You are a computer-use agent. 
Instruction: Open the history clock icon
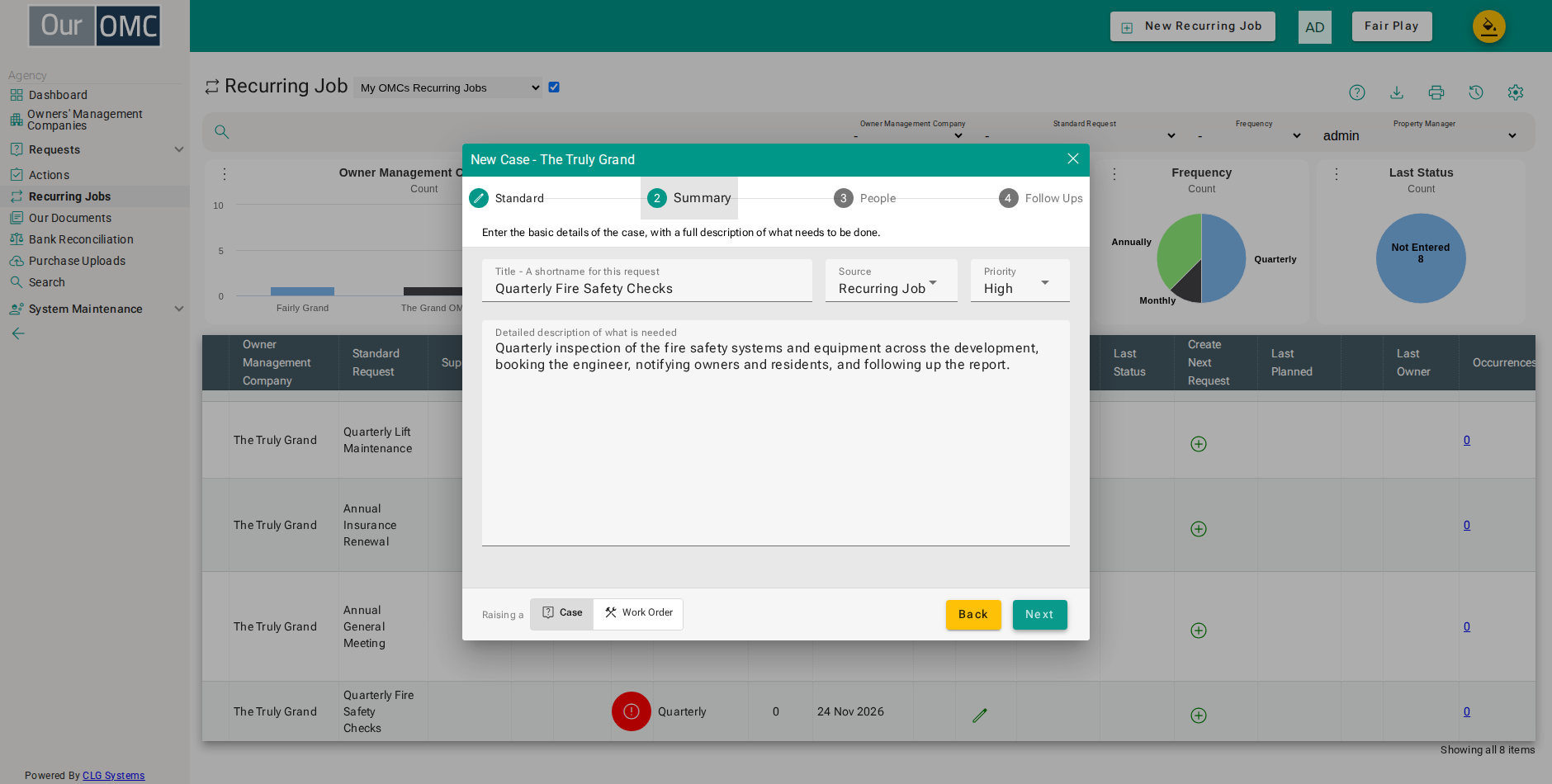[1476, 92]
